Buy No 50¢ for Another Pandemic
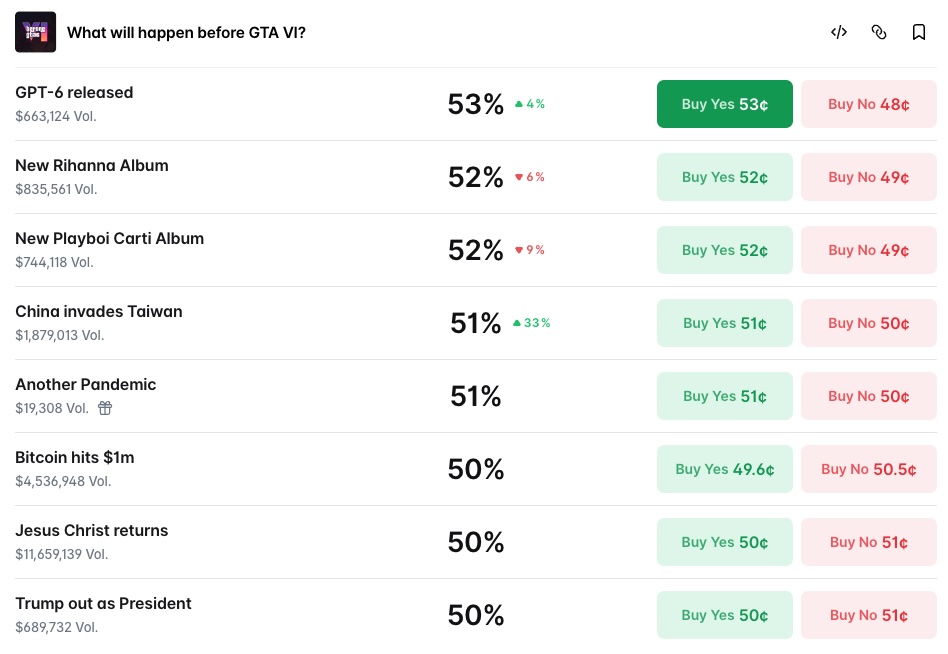 coord(869,396)
